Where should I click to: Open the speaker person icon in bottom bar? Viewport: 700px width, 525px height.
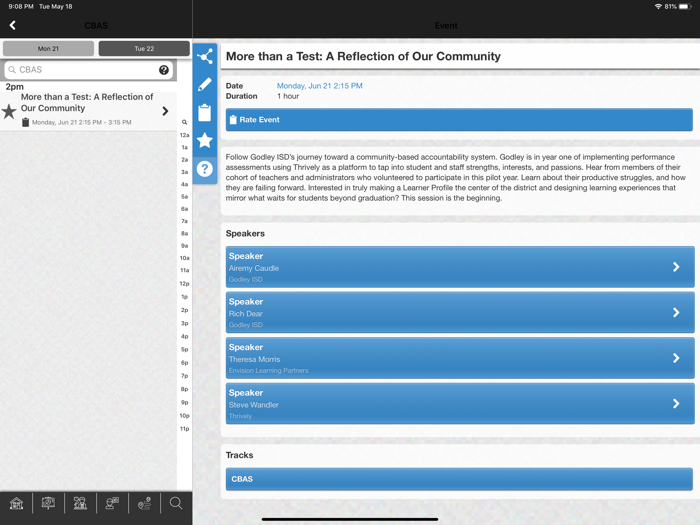click(112, 504)
